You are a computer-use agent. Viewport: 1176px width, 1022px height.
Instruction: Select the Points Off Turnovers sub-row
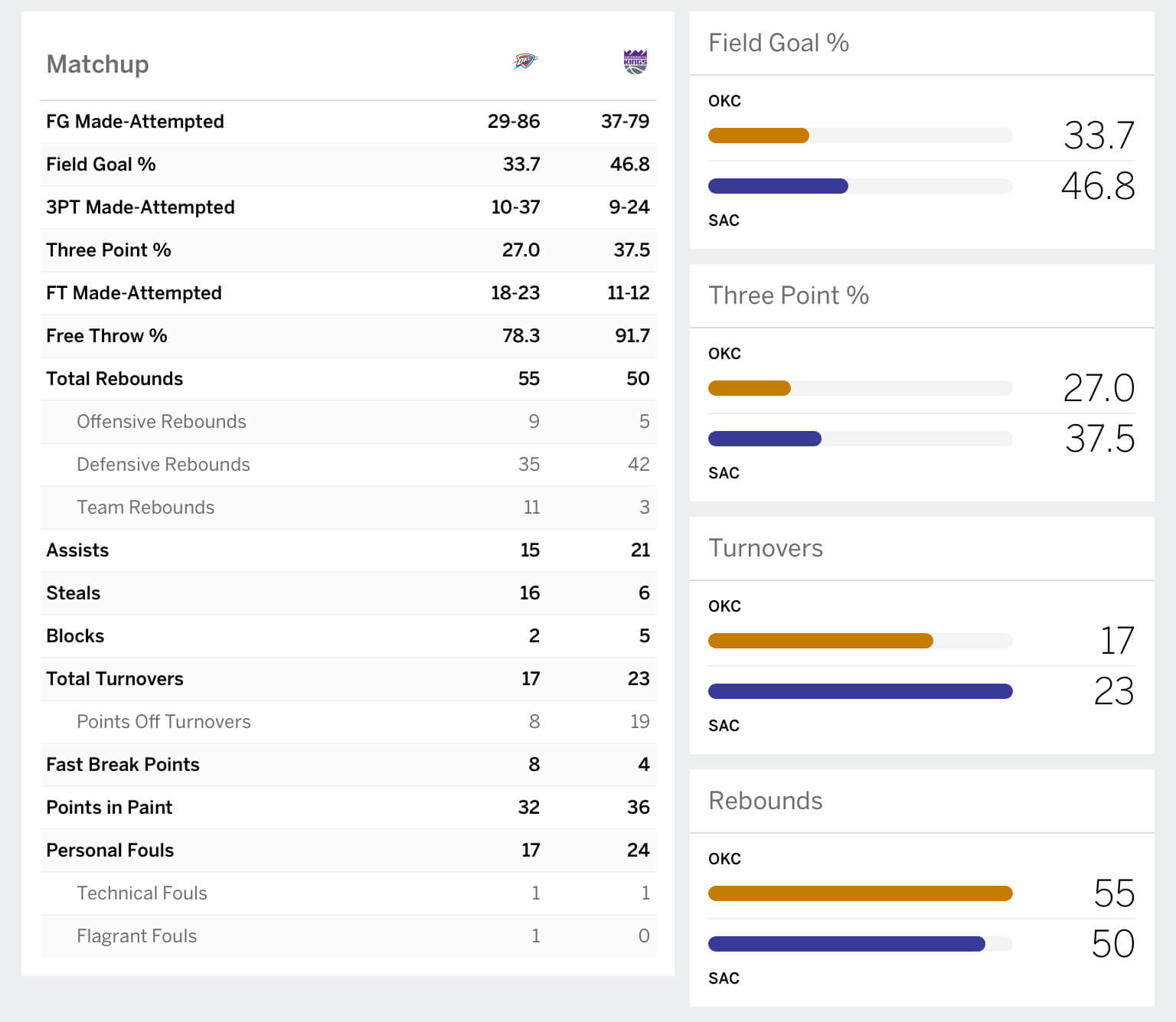click(x=163, y=722)
